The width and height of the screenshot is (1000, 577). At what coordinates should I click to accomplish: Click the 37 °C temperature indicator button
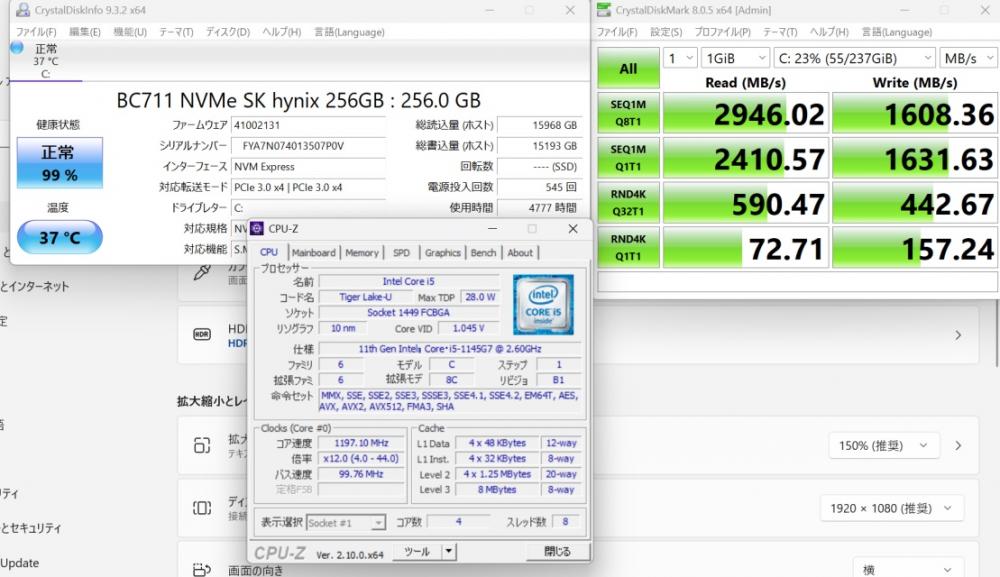[59, 237]
